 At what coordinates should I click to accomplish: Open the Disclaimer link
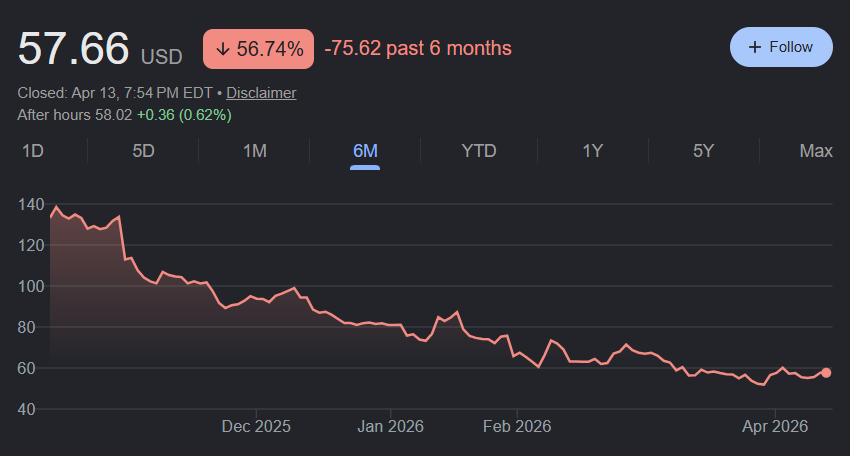point(261,93)
